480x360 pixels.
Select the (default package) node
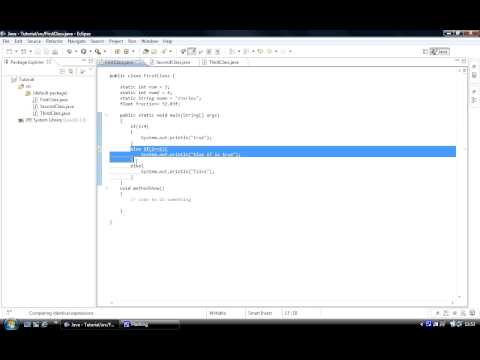pyautogui.click(x=47, y=93)
